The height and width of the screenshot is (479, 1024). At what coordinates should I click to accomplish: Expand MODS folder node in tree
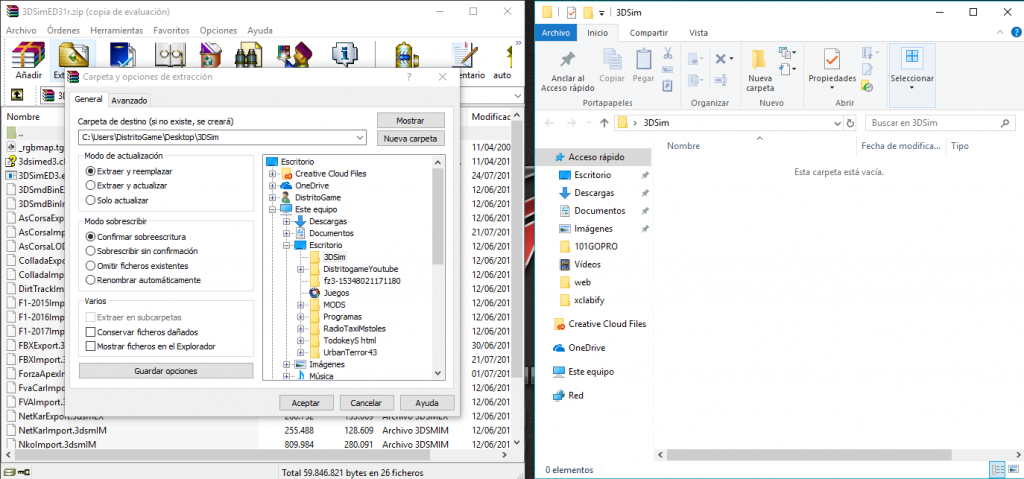[x=300, y=305]
